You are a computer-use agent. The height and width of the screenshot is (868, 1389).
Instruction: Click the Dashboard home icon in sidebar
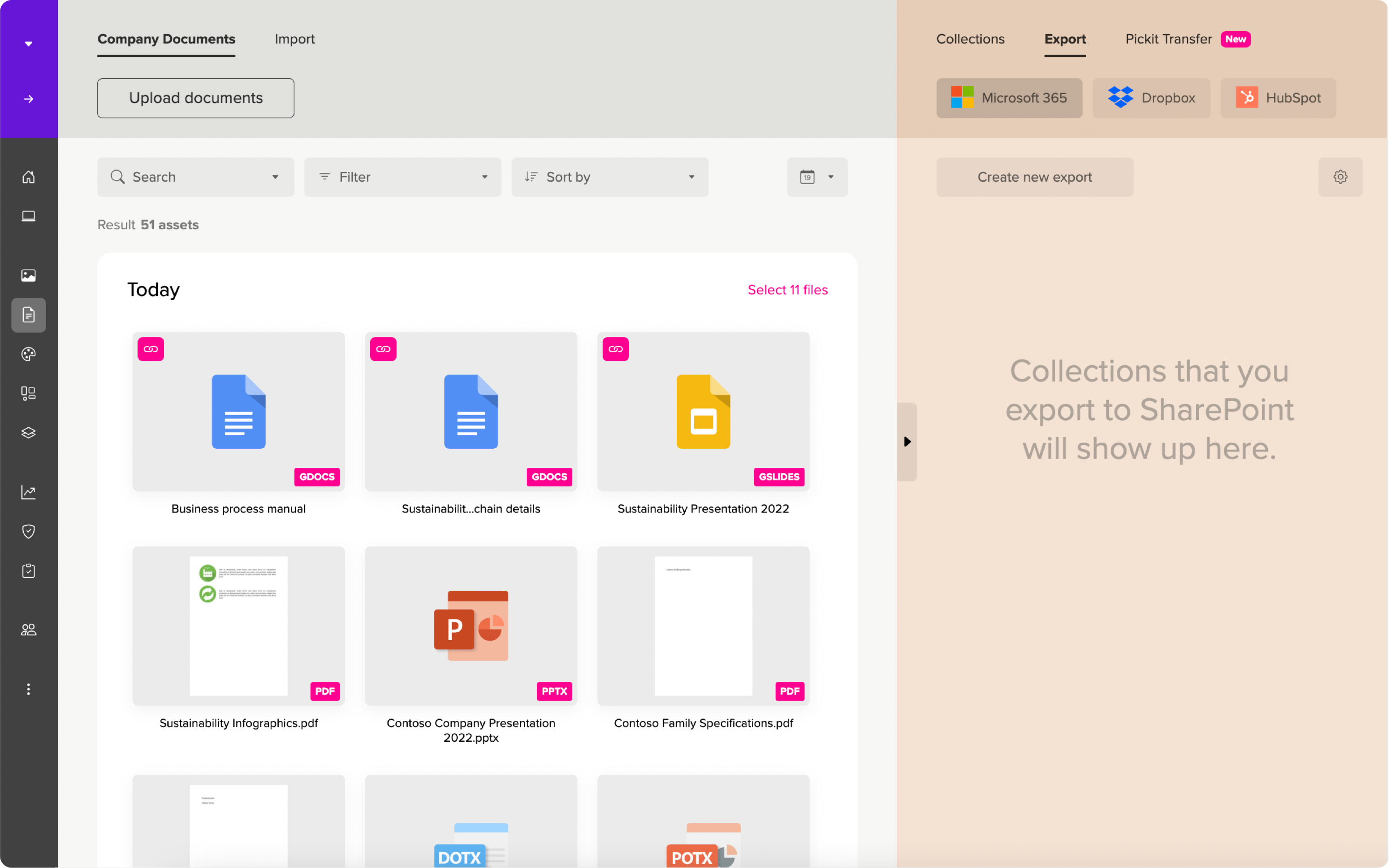coord(29,176)
